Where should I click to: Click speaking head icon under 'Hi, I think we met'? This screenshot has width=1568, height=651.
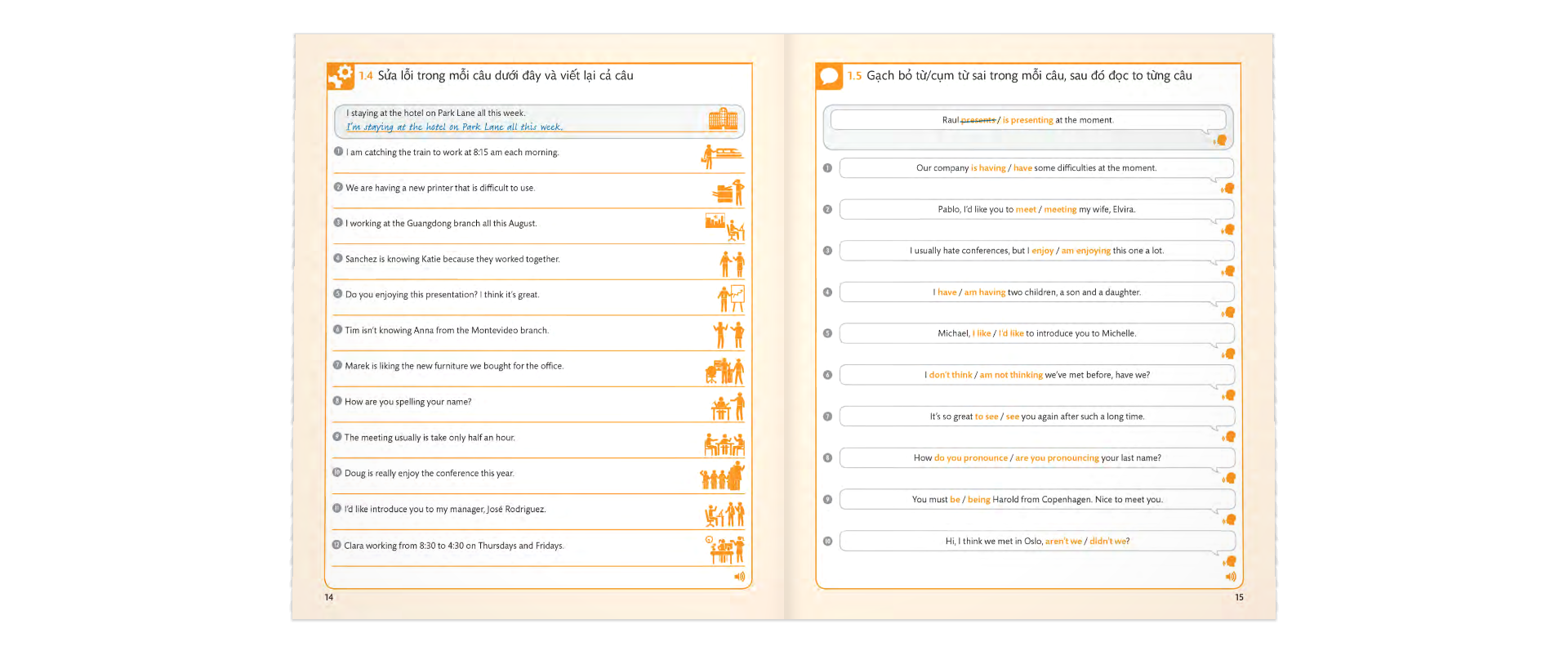point(1230,561)
